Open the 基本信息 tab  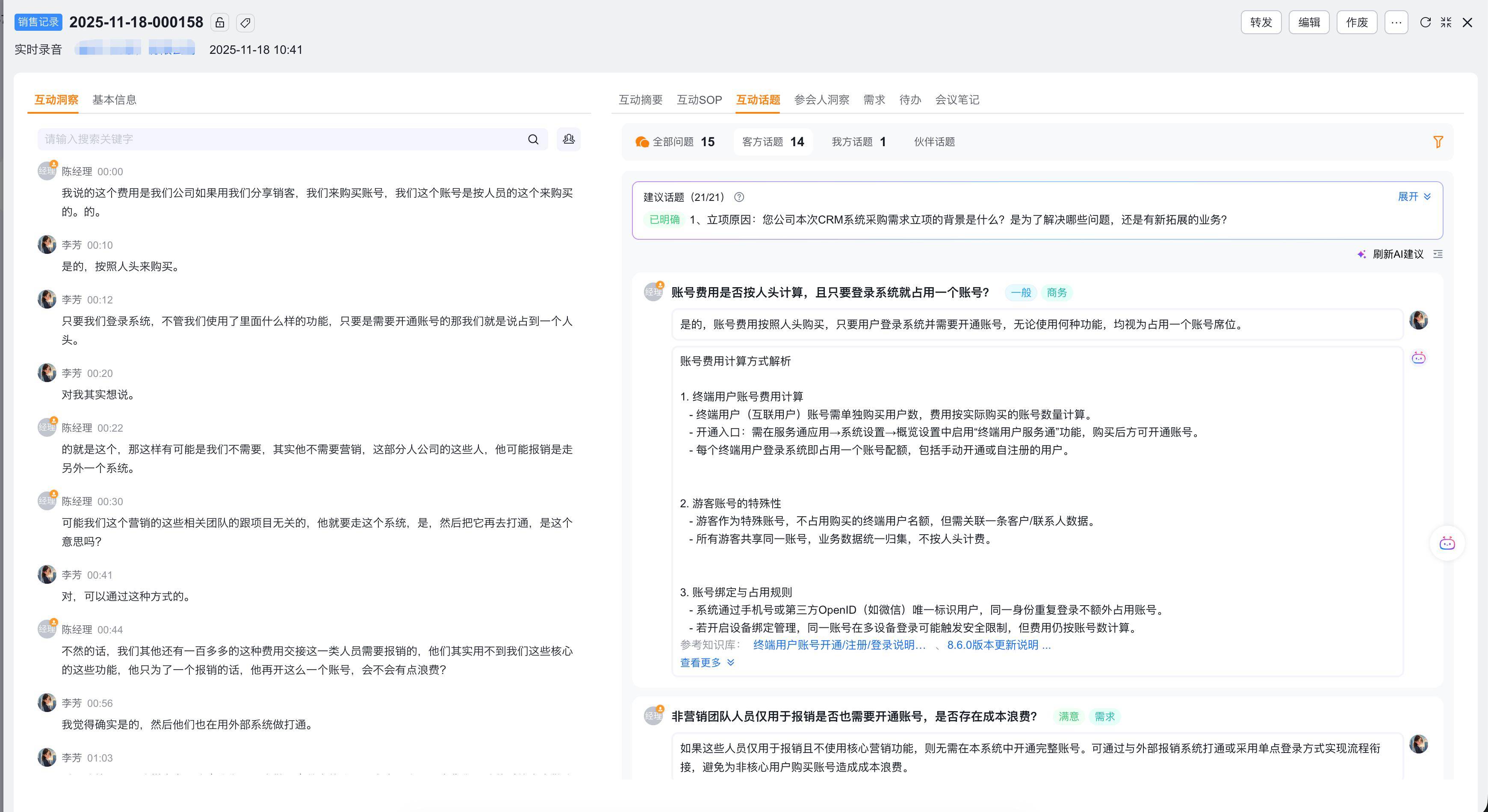(114, 100)
